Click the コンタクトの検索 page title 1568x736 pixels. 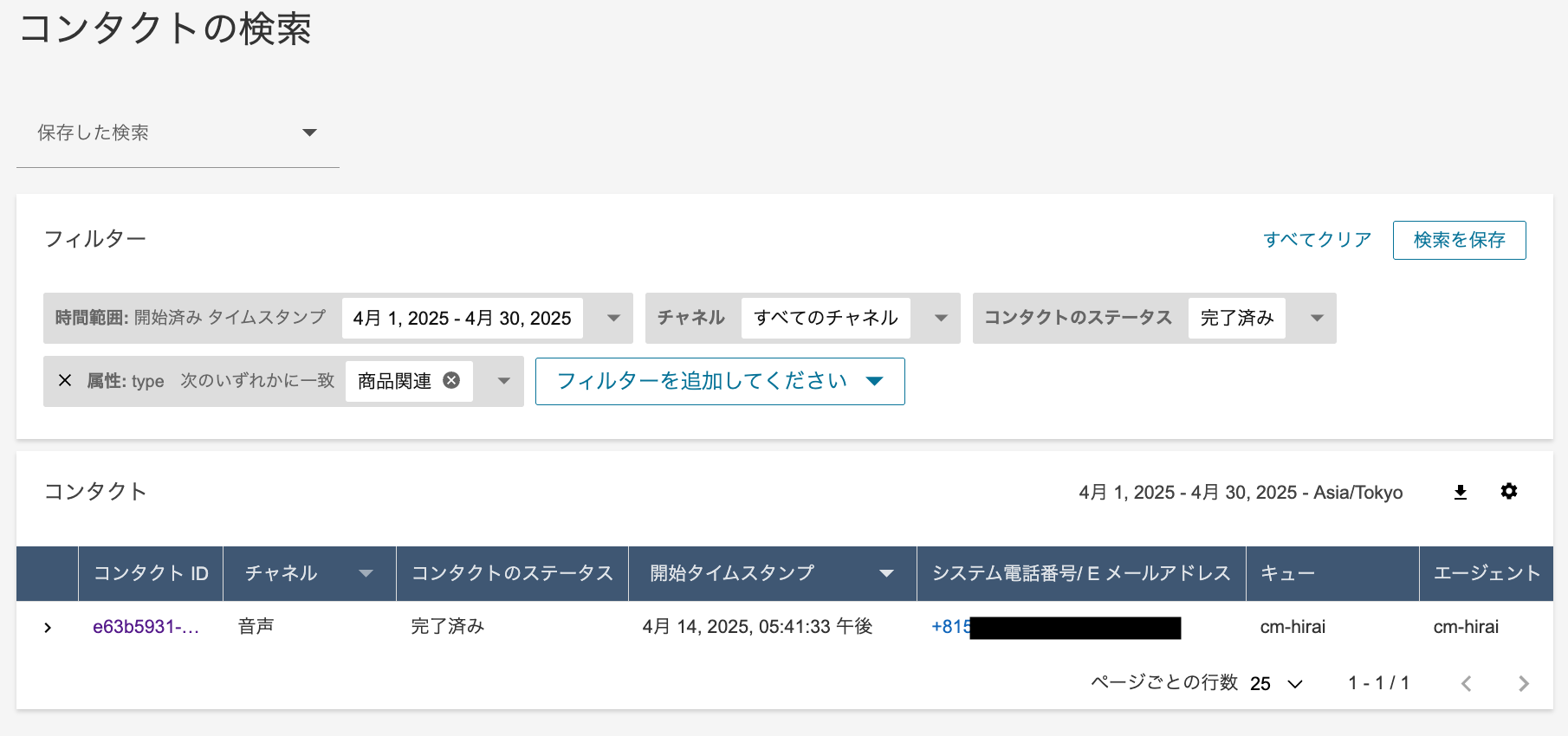(165, 29)
